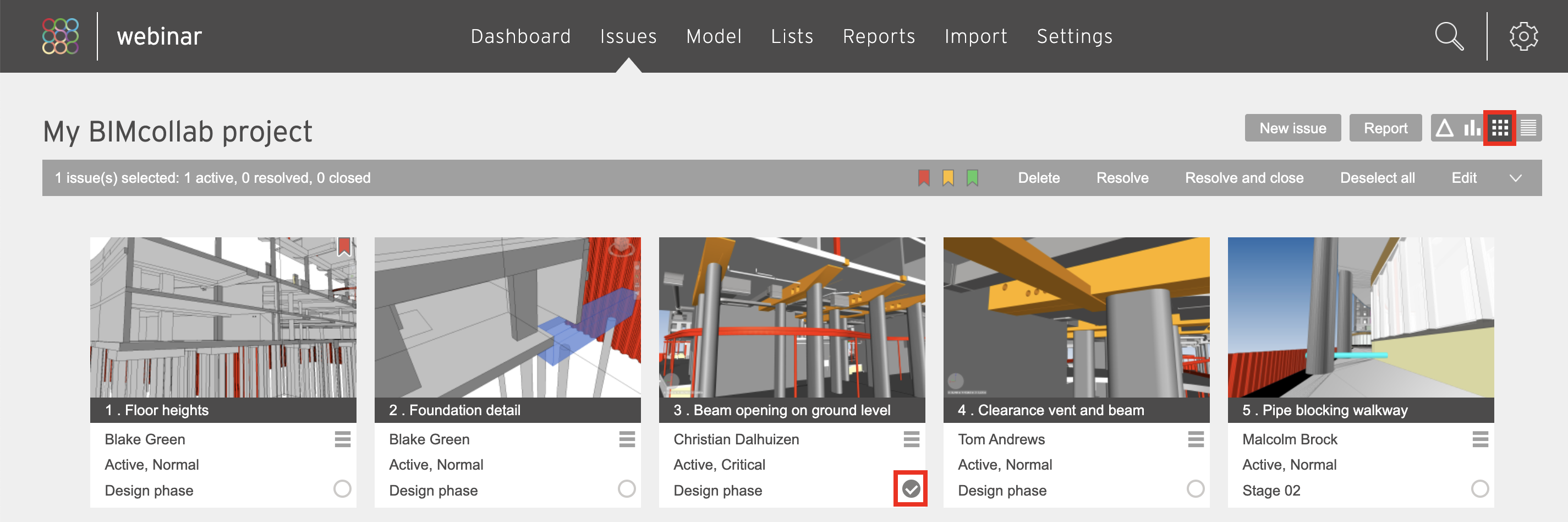Delete the selected issue
The height and width of the screenshot is (522, 1568).
click(x=1038, y=178)
